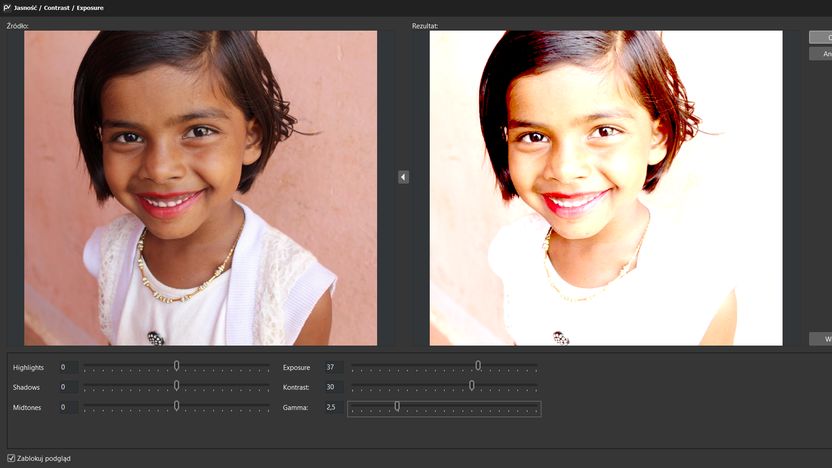
Task: Click the Źródło source preview image
Action: tap(201, 188)
